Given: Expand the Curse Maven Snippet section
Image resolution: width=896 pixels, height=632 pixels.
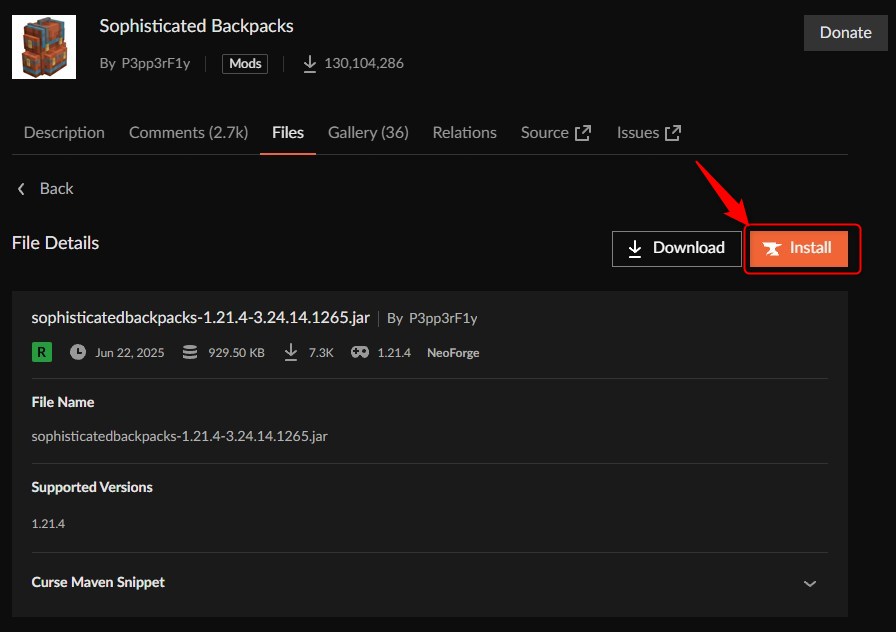Looking at the screenshot, I should [430, 582].
